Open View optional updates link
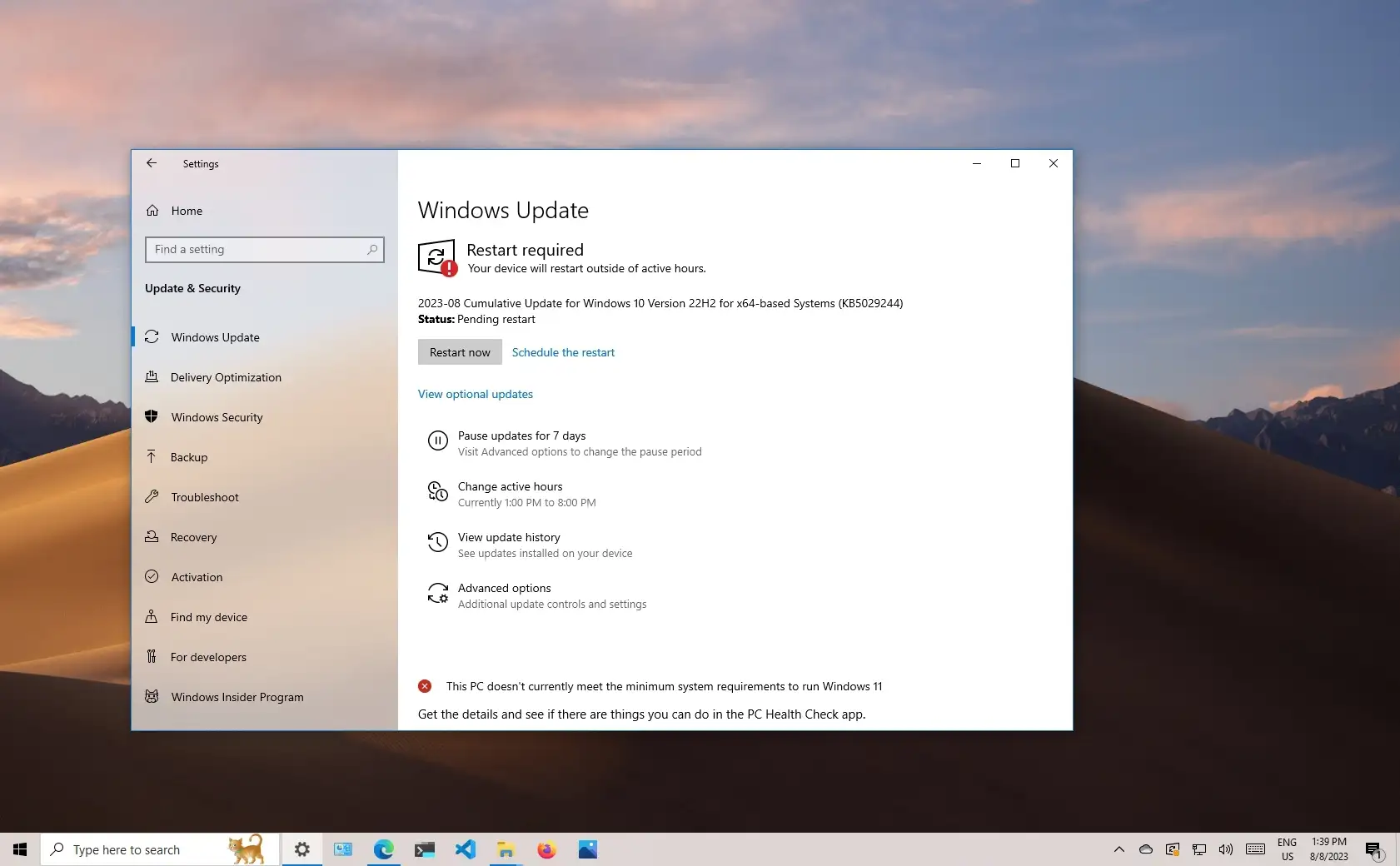The width and height of the screenshot is (1400, 866). [476, 394]
